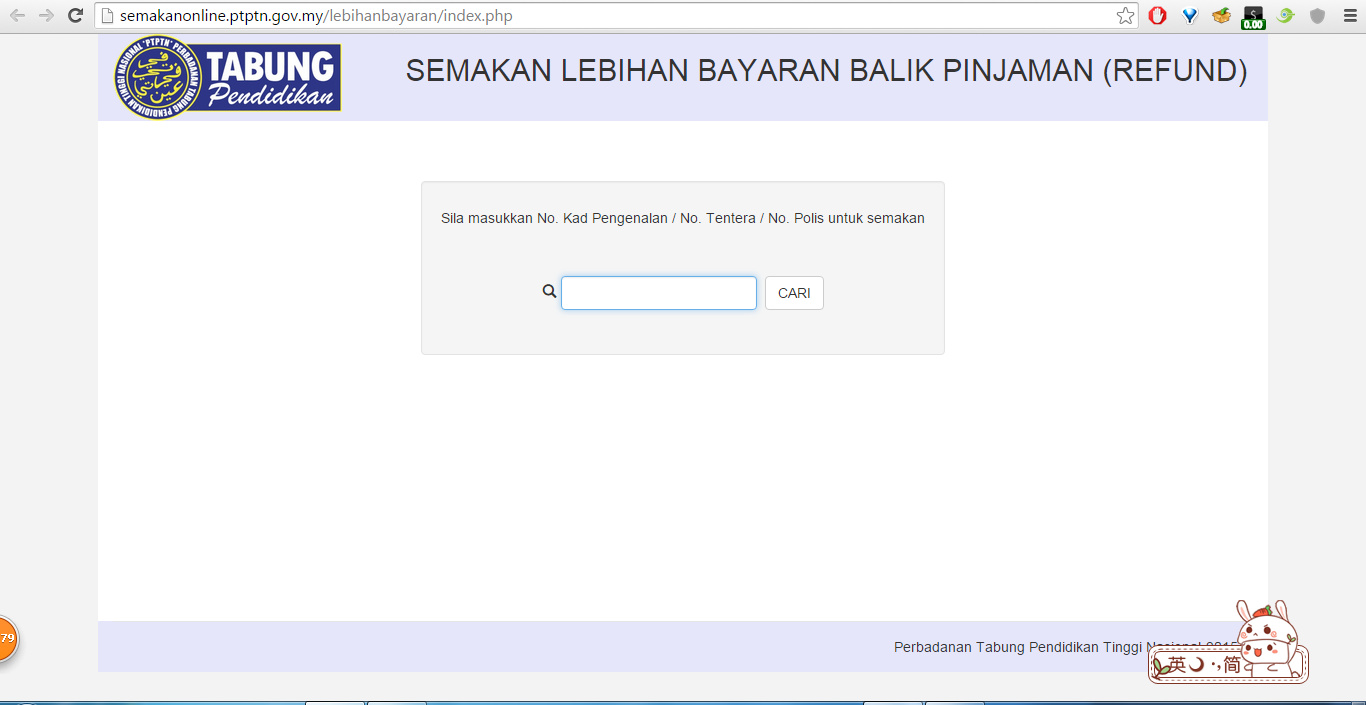
Task: Select footer text 'Perbadanan Tabung Pendidikan Tinggi'
Action: tap(1016, 647)
